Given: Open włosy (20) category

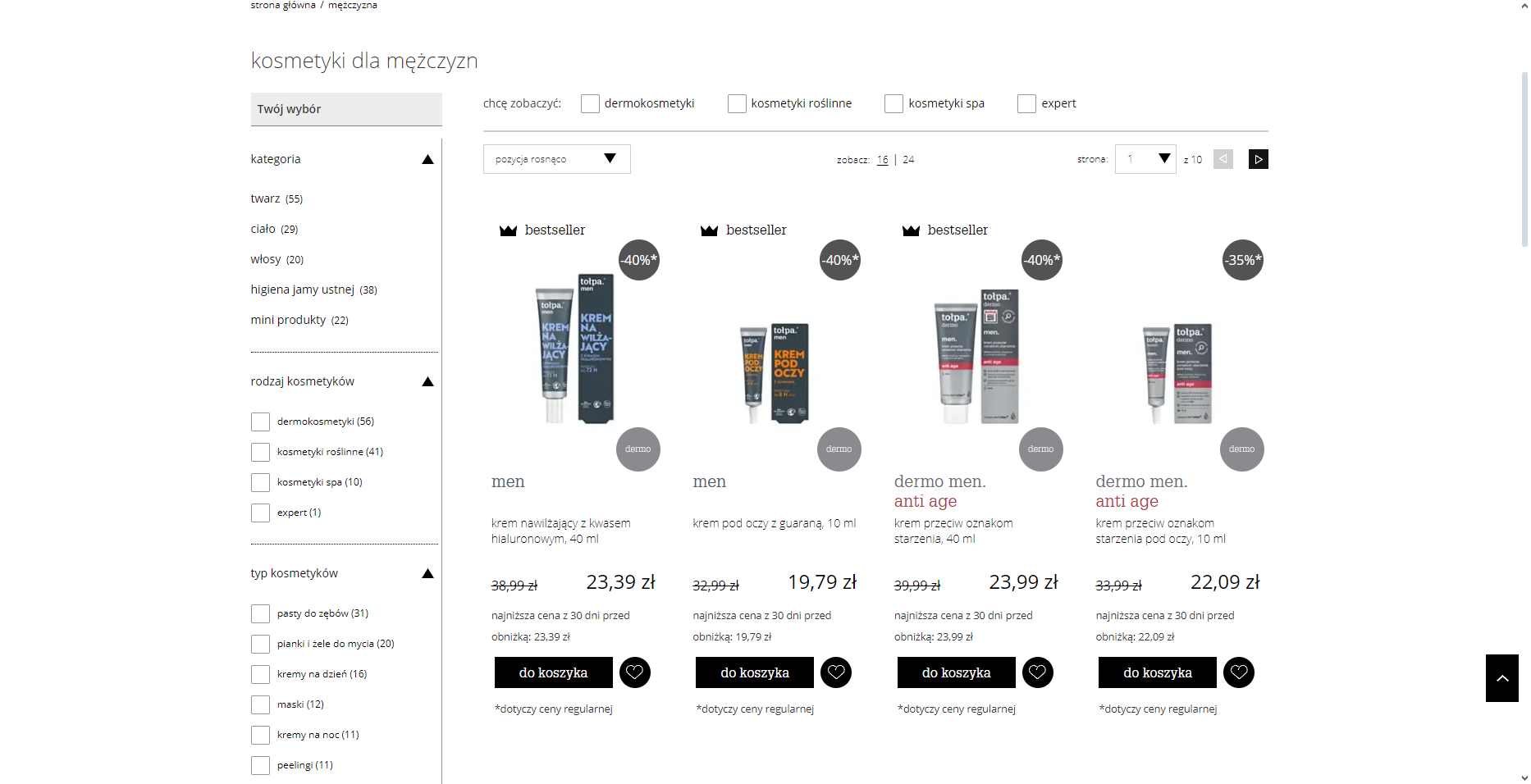Looking at the screenshot, I should 277,259.
